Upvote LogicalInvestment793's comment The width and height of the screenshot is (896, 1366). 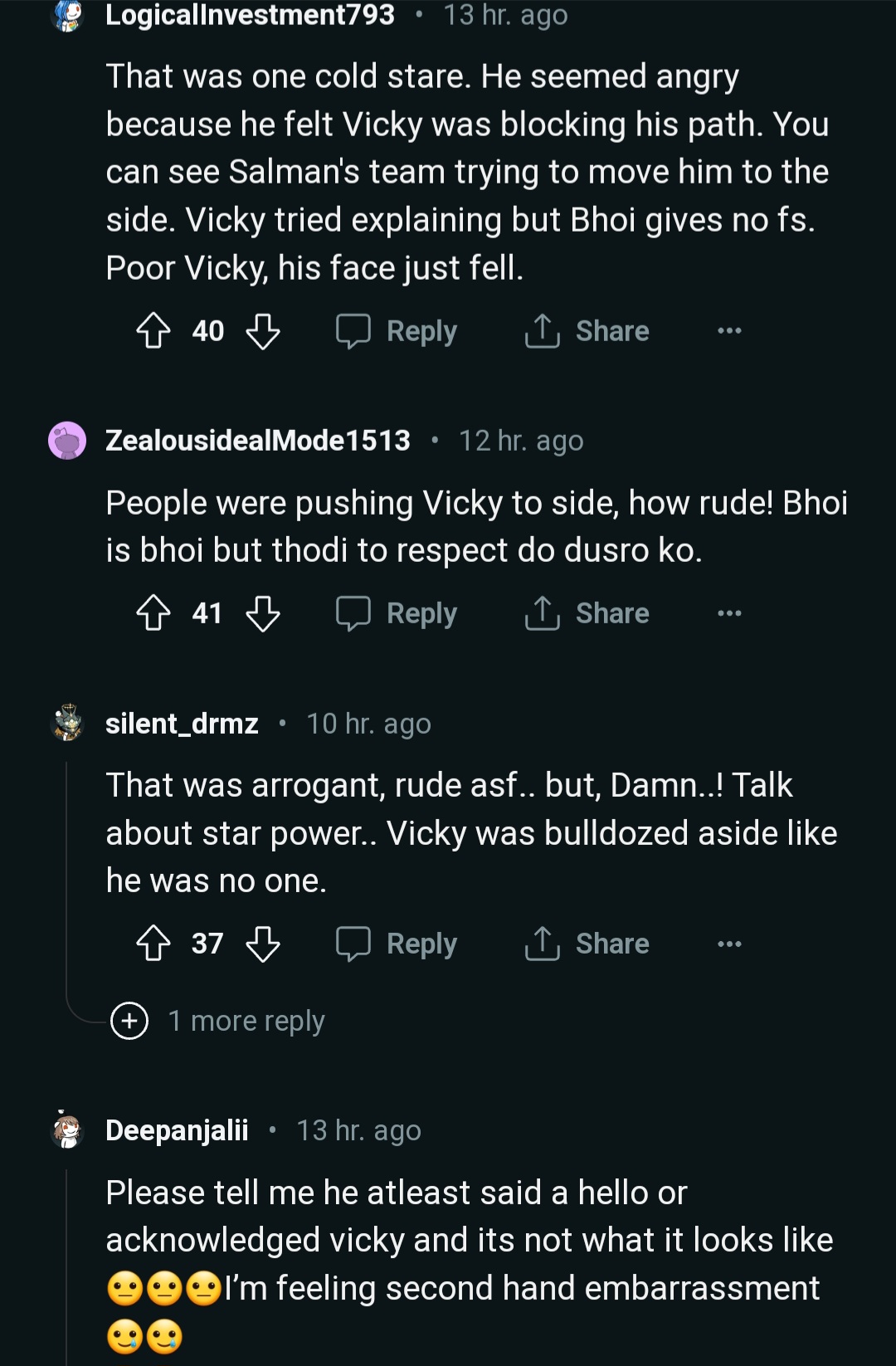tap(153, 331)
